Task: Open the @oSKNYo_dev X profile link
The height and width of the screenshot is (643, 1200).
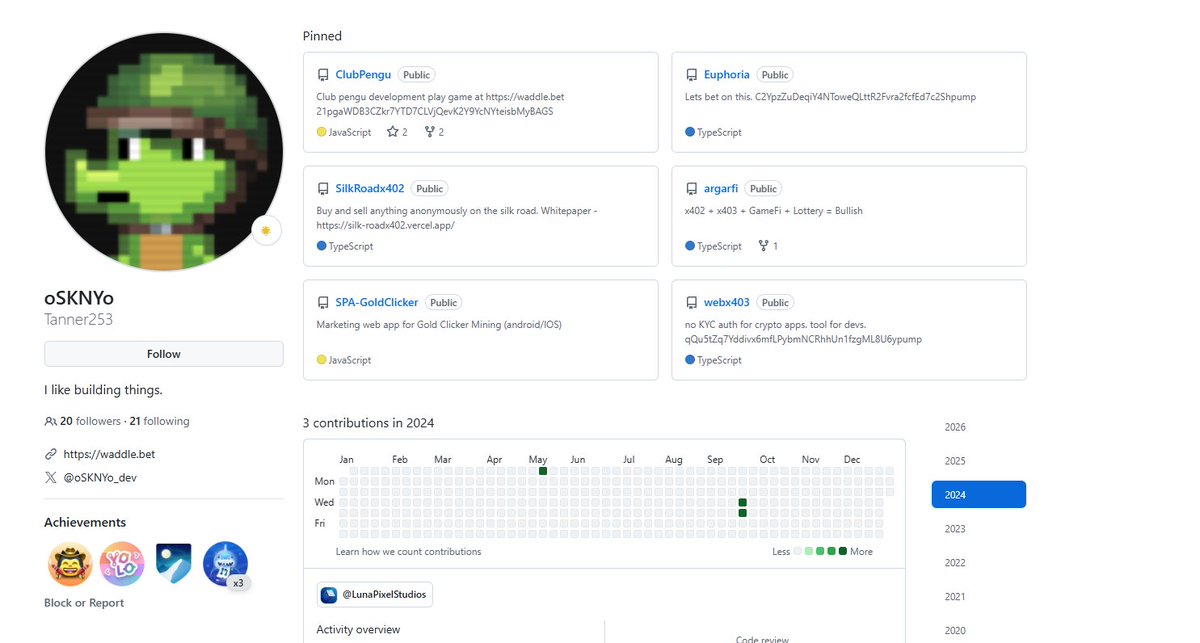Action: click(100, 478)
